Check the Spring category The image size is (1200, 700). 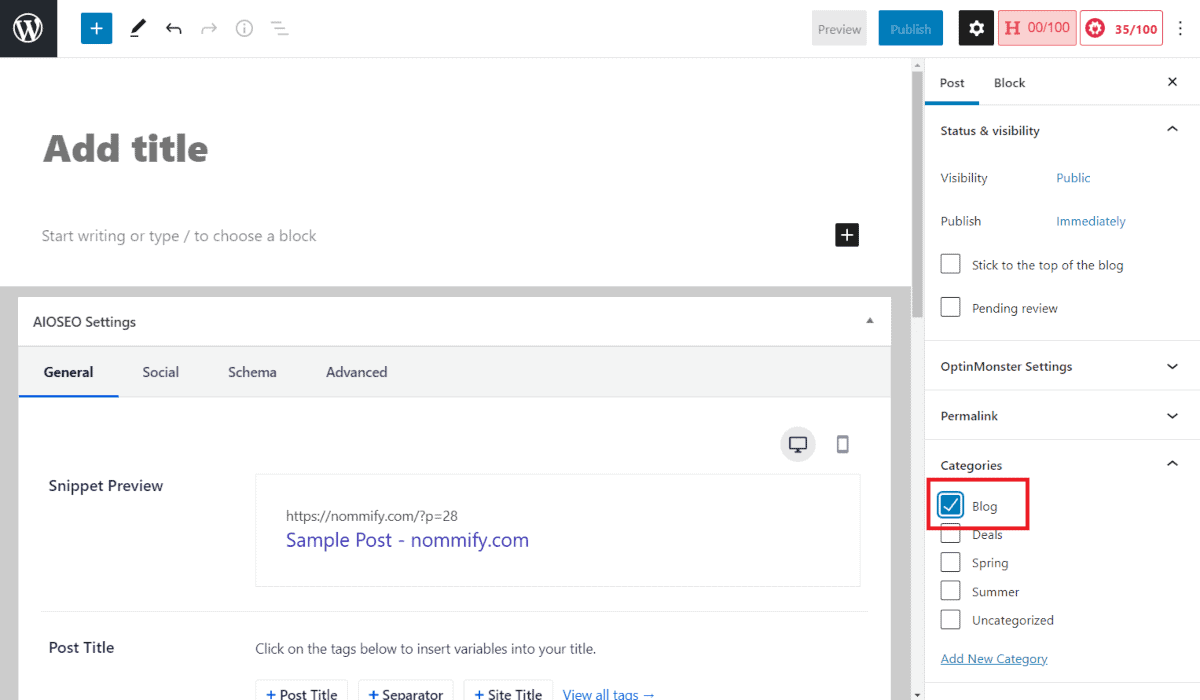click(951, 562)
